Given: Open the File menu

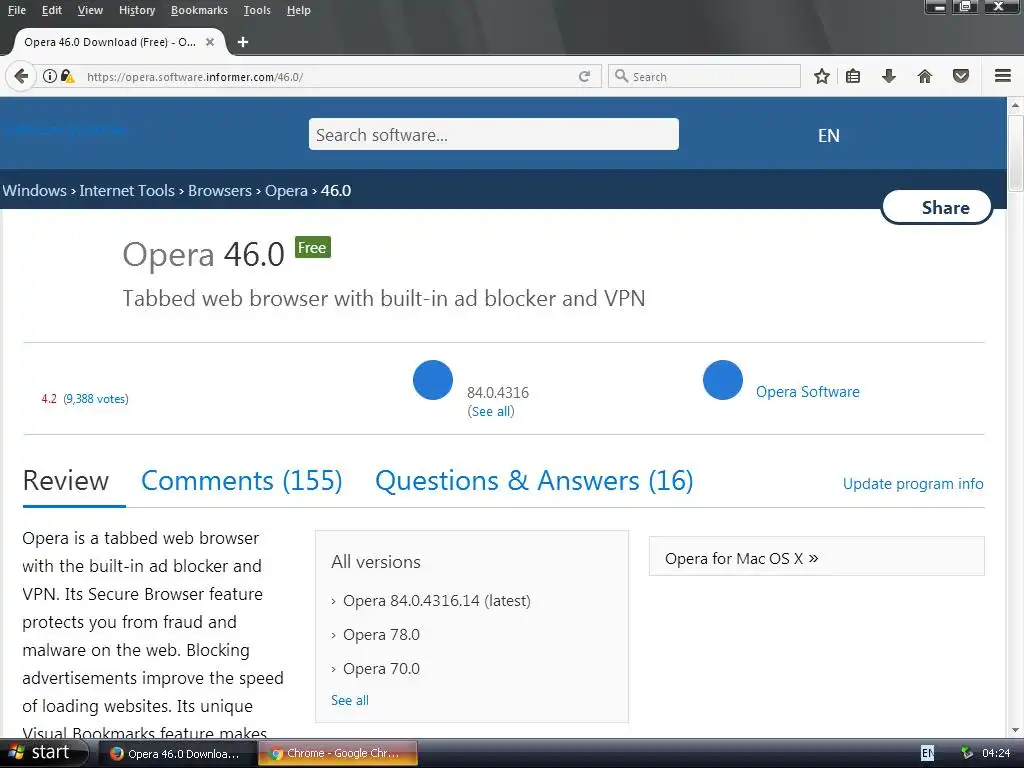Looking at the screenshot, I should [x=17, y=10].
